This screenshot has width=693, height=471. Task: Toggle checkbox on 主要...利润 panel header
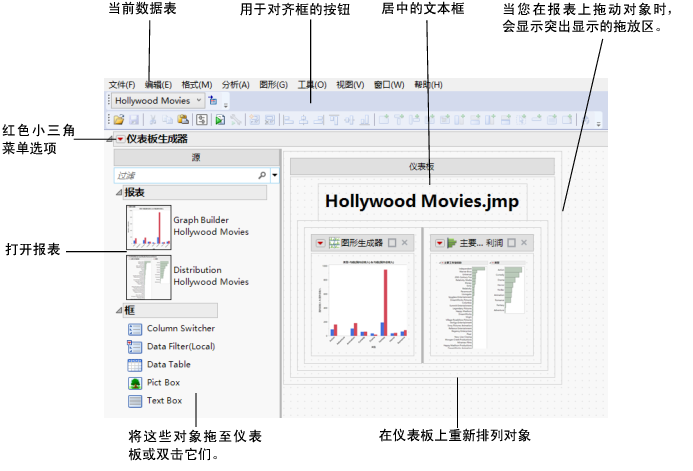(510, 242)
